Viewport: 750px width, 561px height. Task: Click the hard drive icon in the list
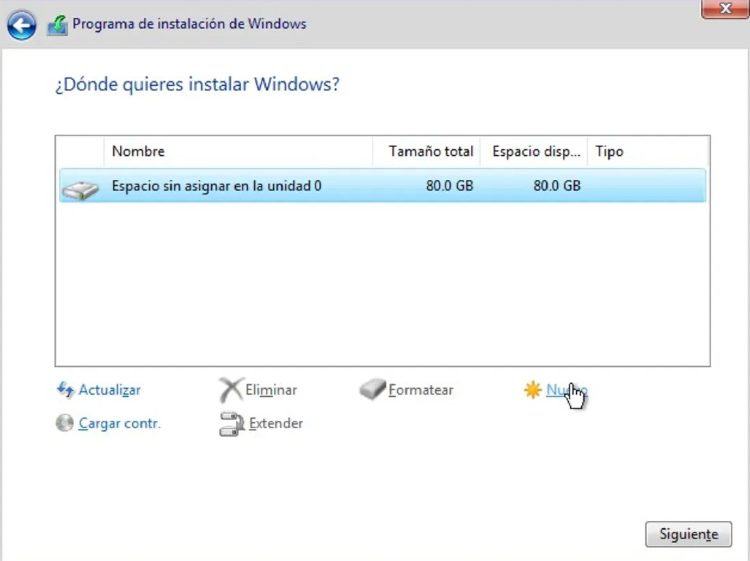click(80, 187)
